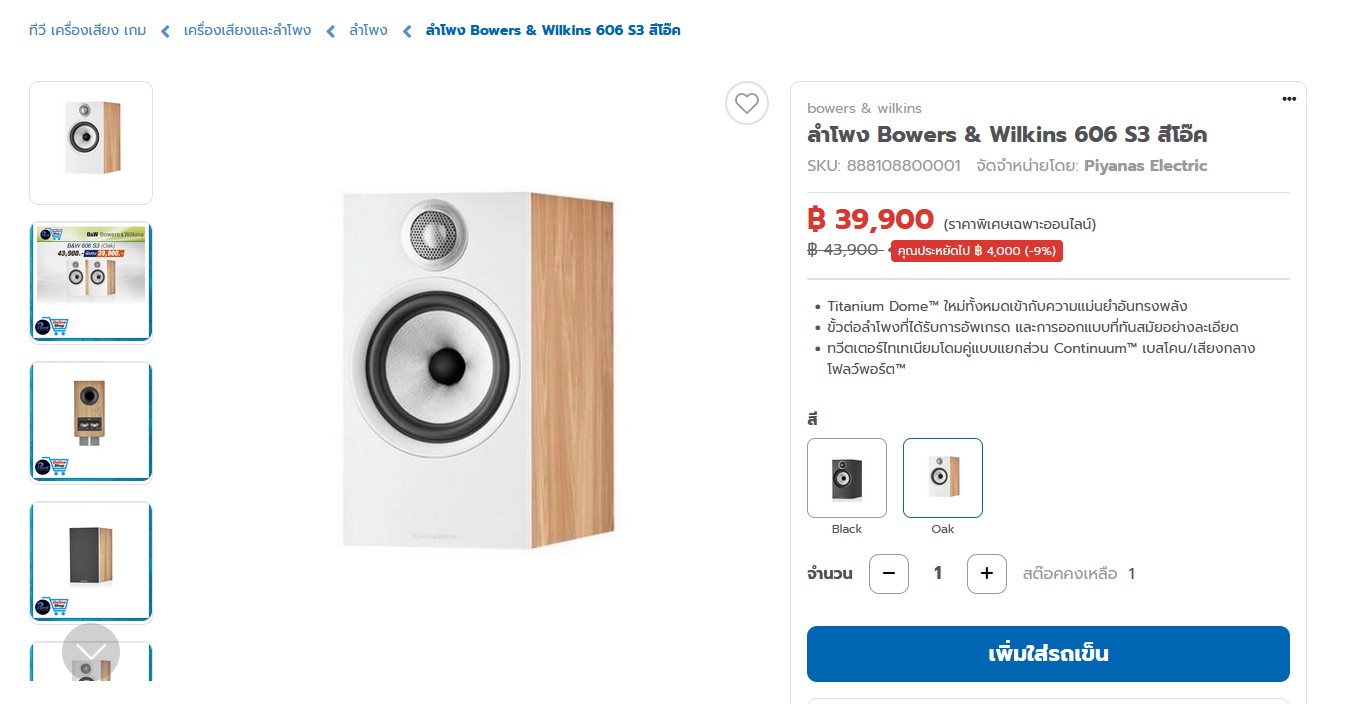Add speaker to wishlist with heart icon
This screenshot has width=1360, height=704.
746,103
